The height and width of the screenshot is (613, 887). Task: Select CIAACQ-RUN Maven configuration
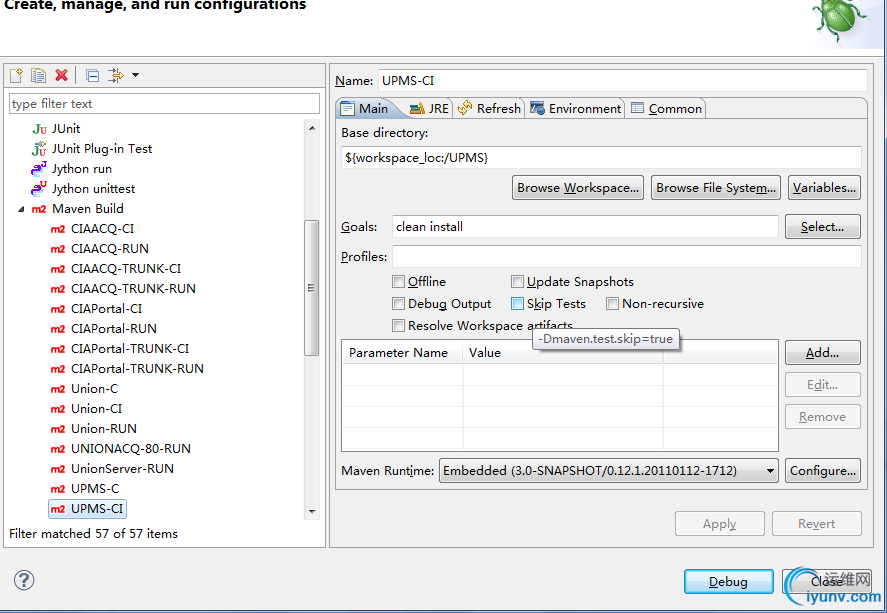point(100,249)
